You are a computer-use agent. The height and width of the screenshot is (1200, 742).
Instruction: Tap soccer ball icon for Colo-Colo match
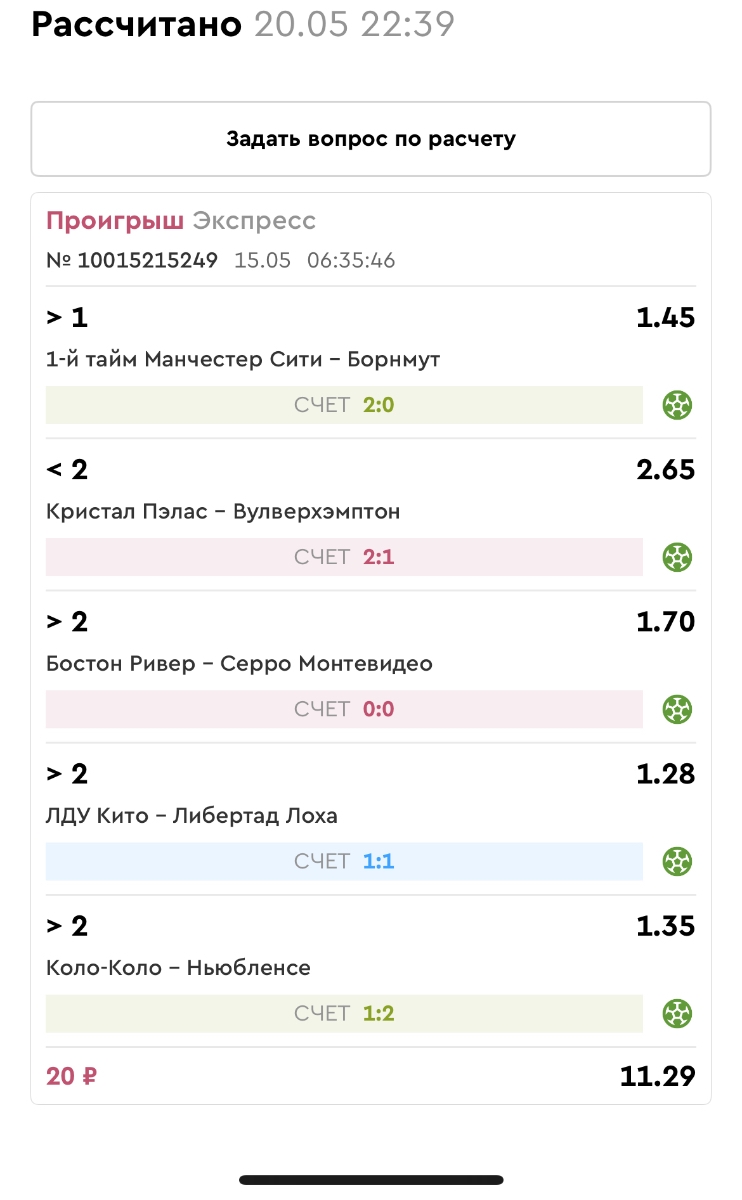(x=678, y=1013)
